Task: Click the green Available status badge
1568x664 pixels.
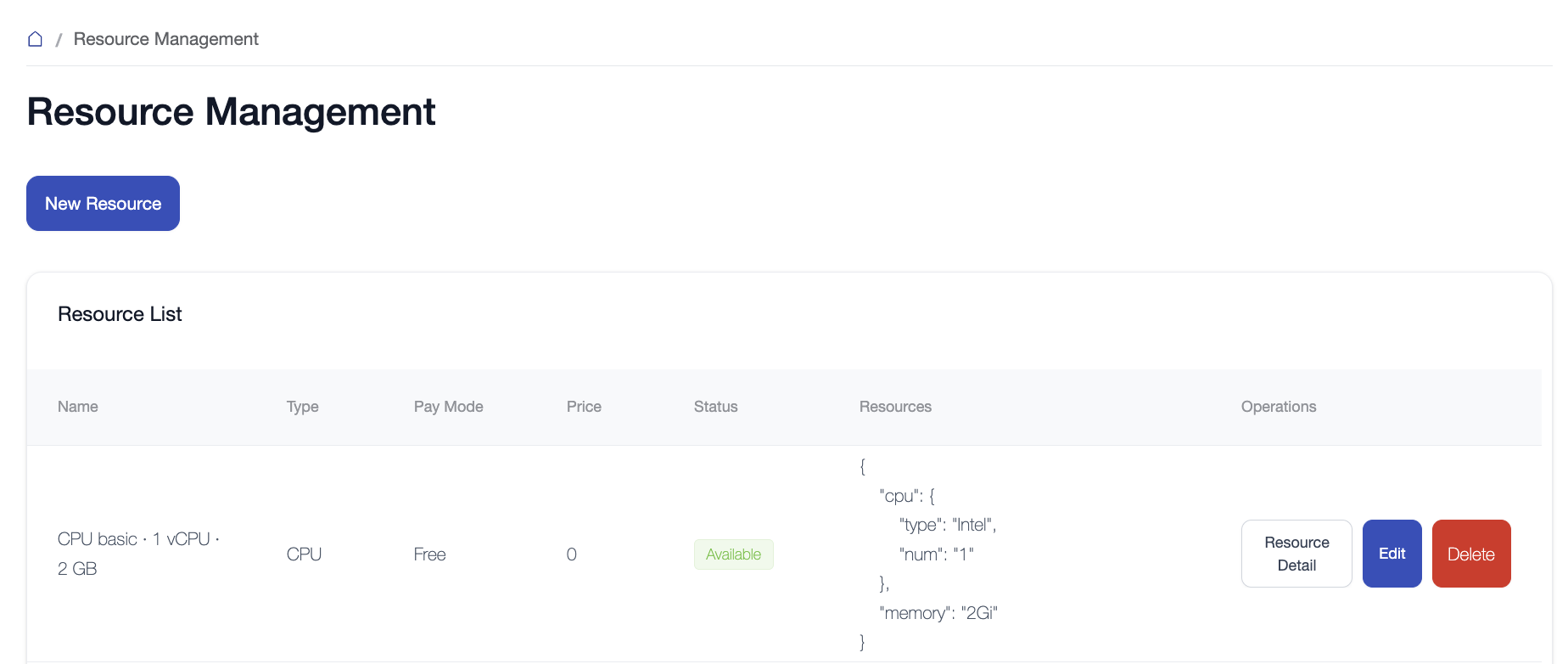Action: pyautogui.click(x=733, y=554)
